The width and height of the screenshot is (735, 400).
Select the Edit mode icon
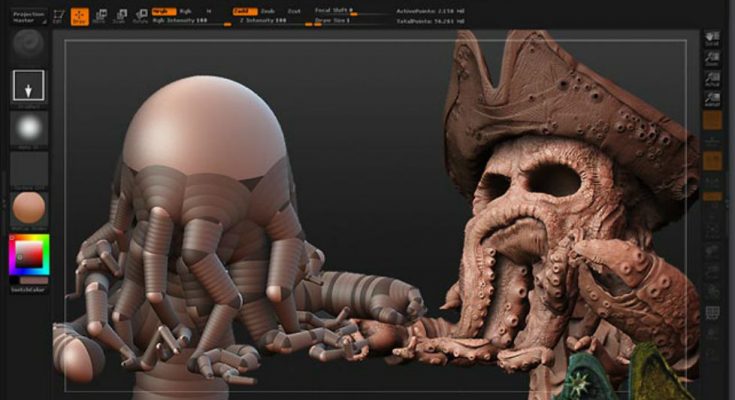tap(59, 17)
